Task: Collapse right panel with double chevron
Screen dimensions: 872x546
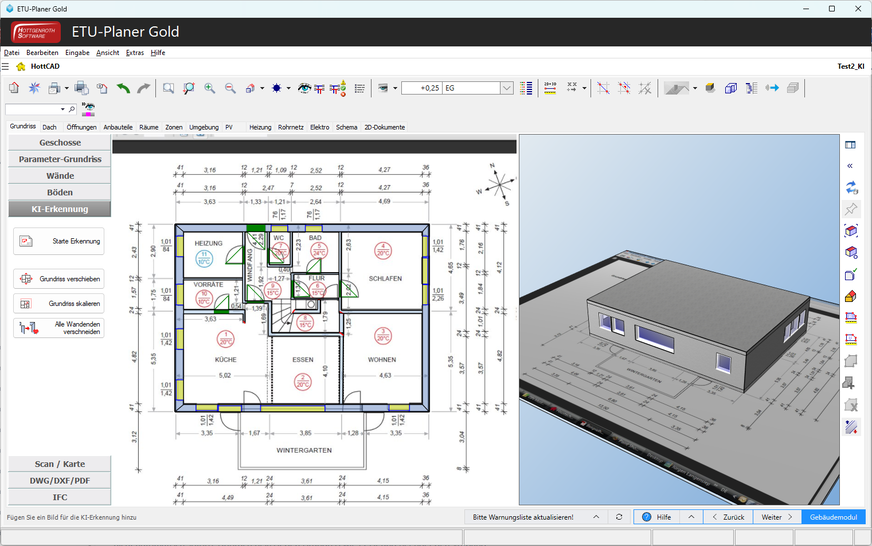Action: (851, 165)
